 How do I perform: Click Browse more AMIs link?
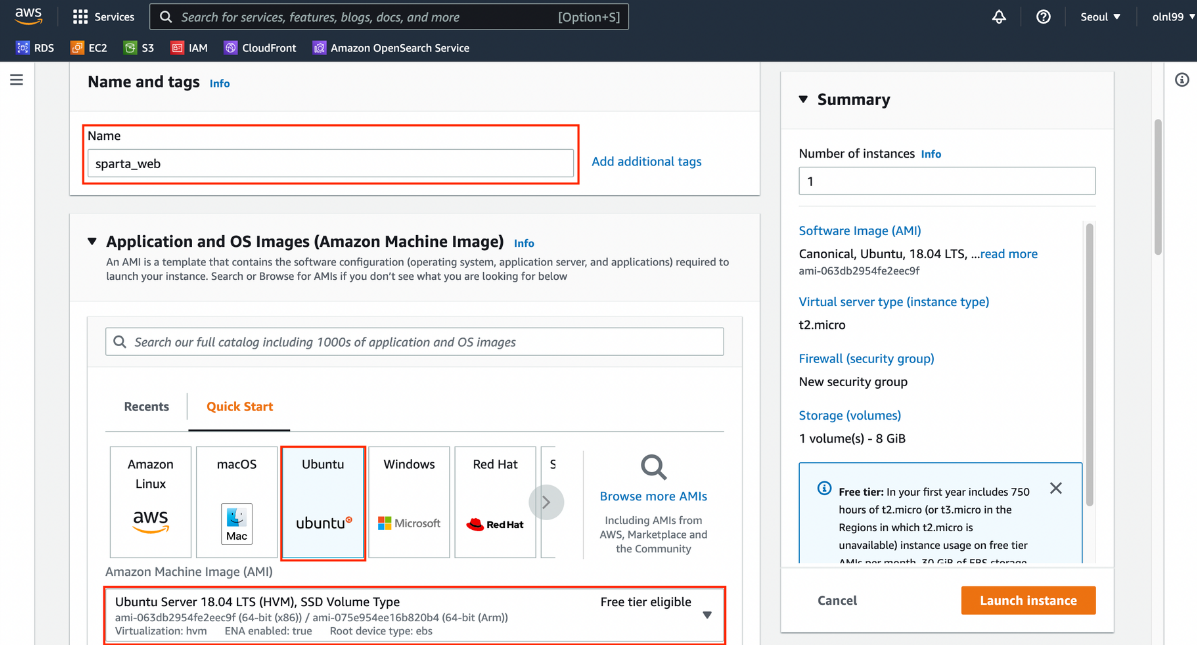tap(653, 496)
